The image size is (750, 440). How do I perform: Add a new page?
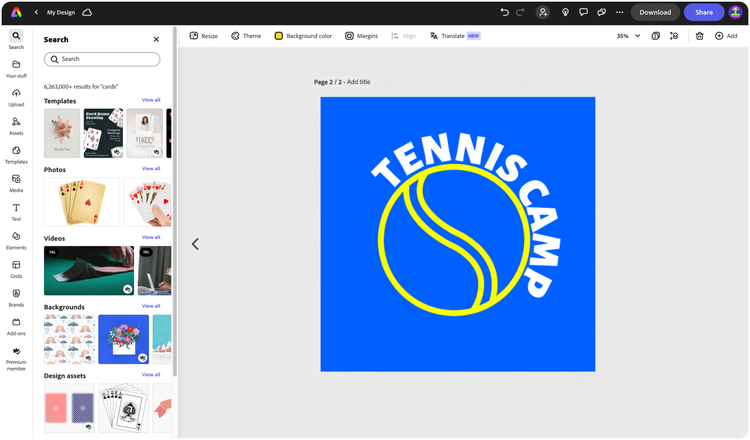pos(726,36)
